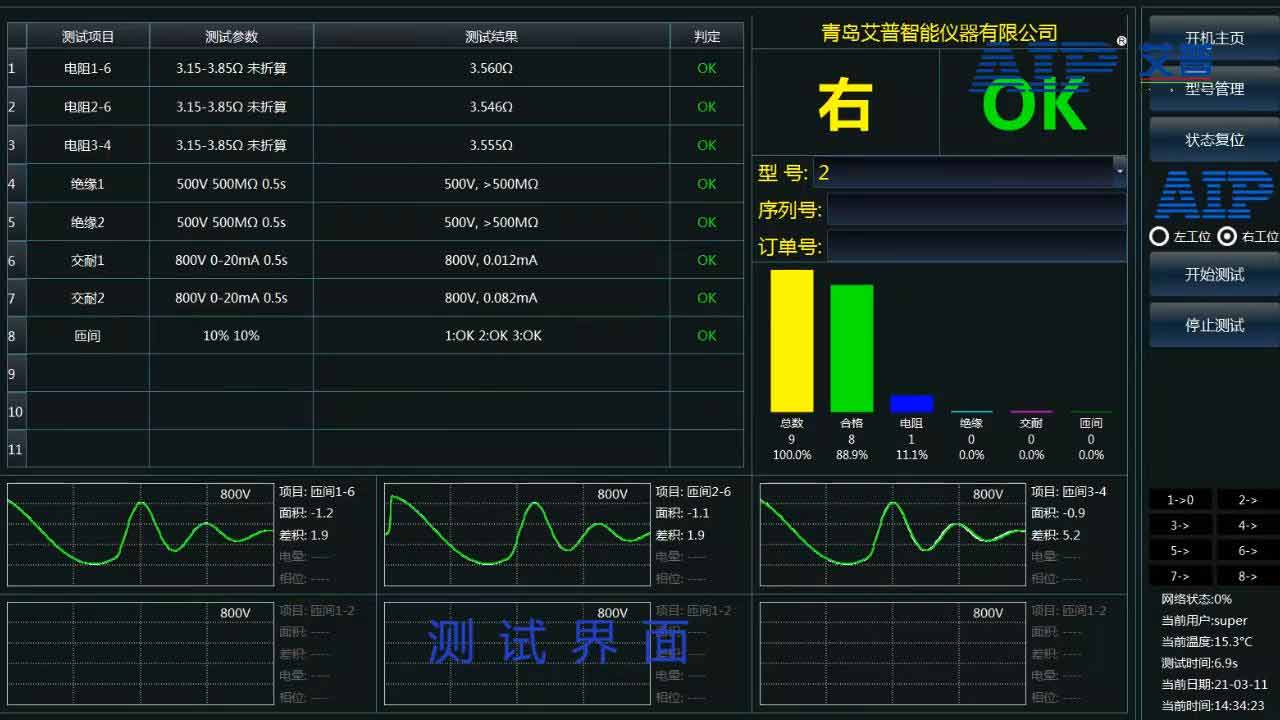The width and height of the screenshot is (1280, 720).
Task: Click the 8-> channel mapping tile
Action: click(x=1246, y=575)
